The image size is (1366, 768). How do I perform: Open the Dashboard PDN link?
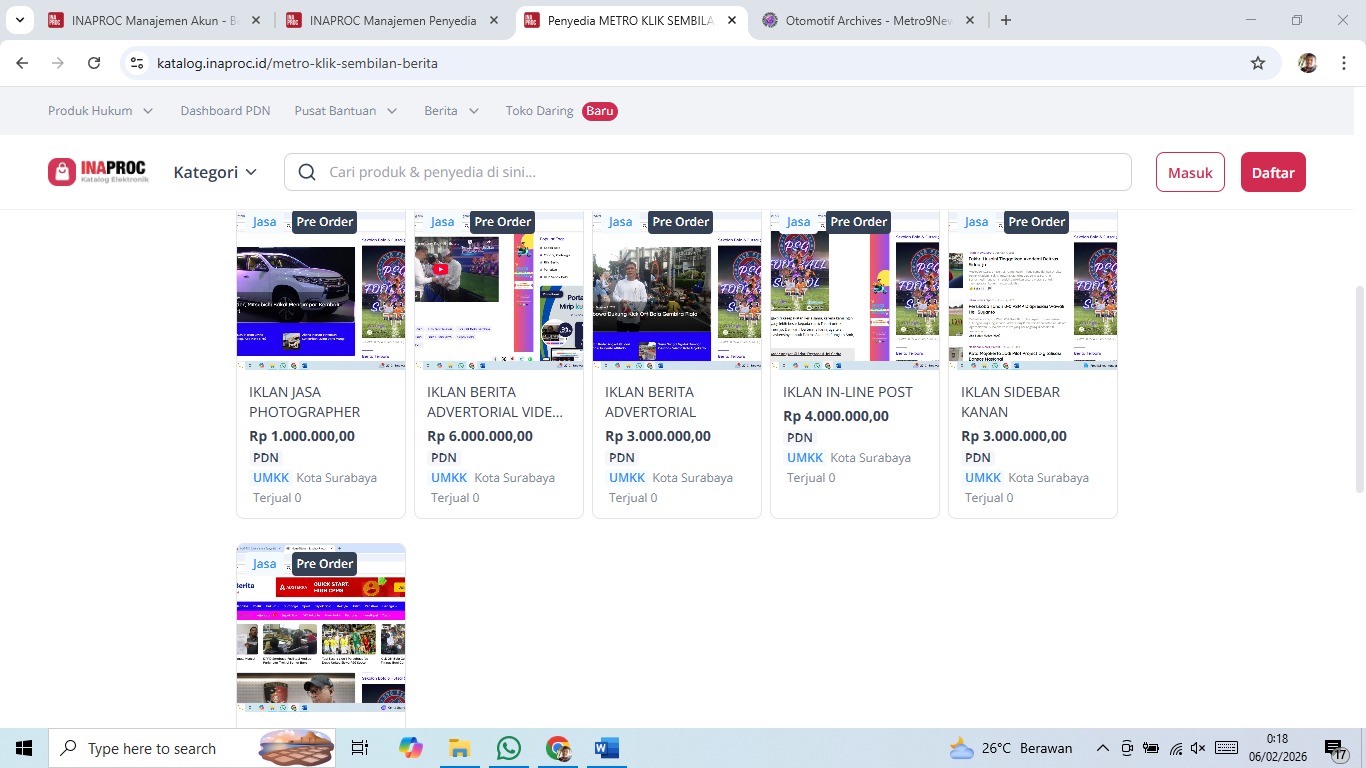pyautogui.click(x=225, y=111)
